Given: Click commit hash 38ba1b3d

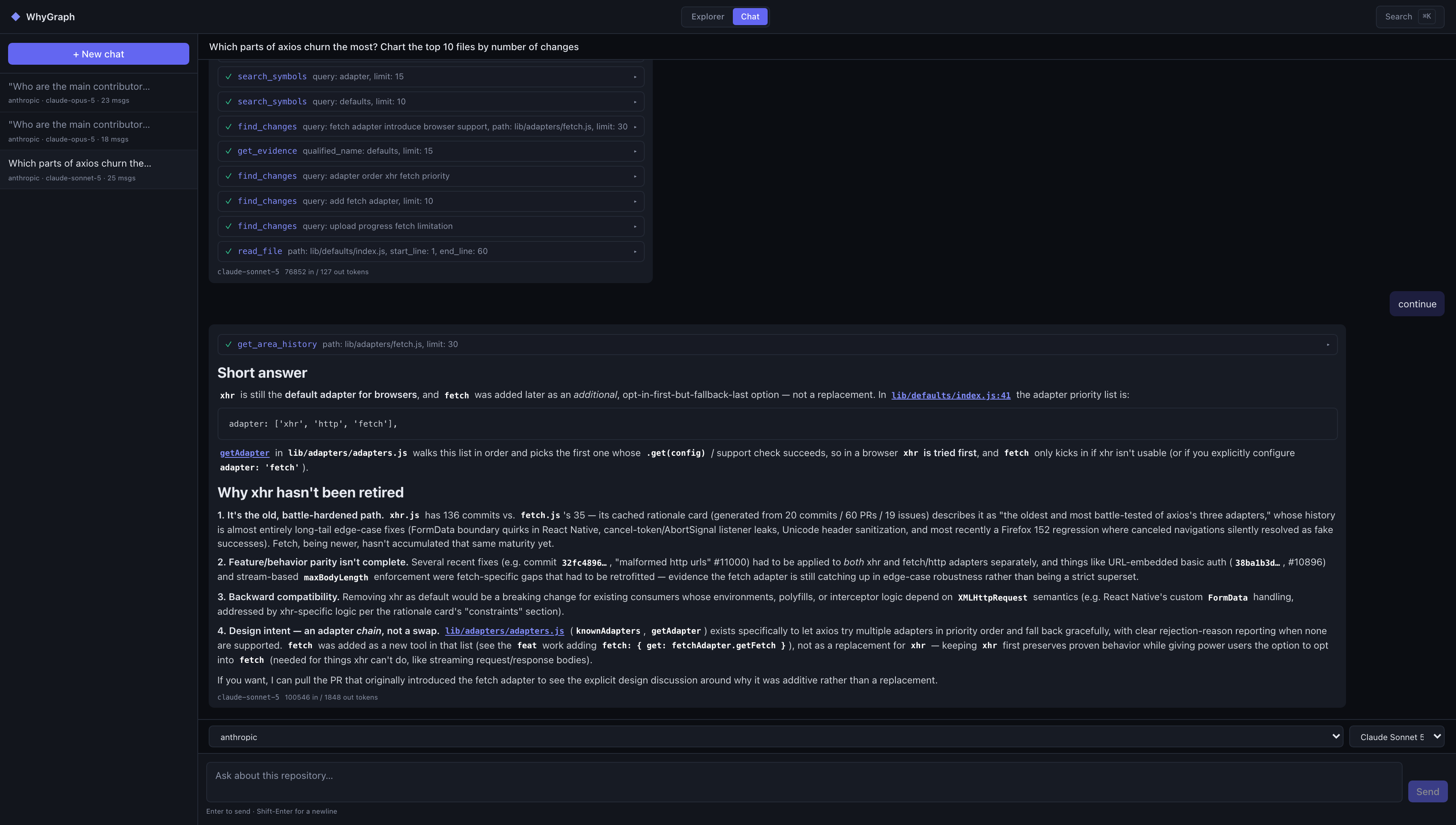Looking at the screenshot, I should (x=1257, y=563).
